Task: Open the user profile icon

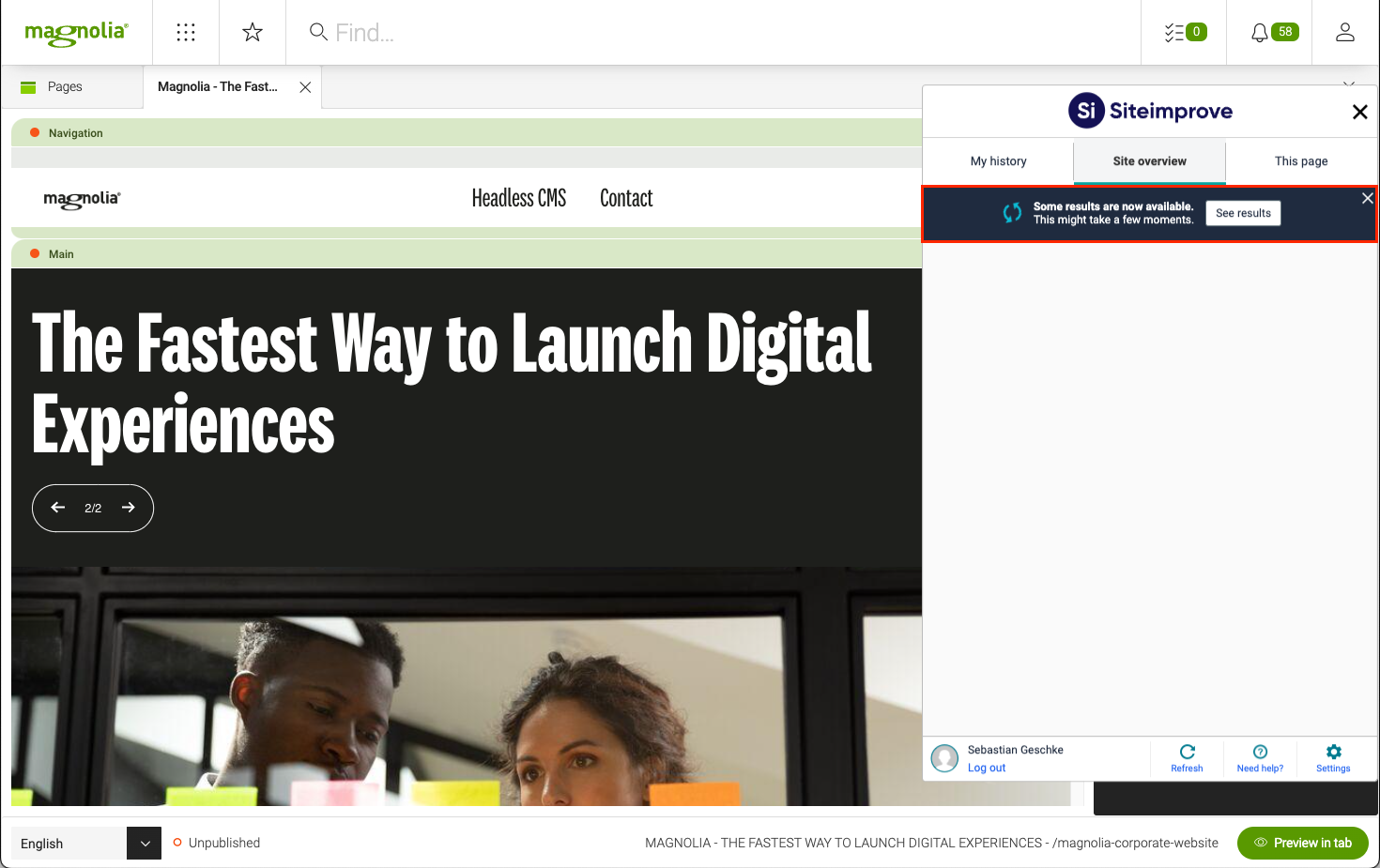Action: [1344, 33]
